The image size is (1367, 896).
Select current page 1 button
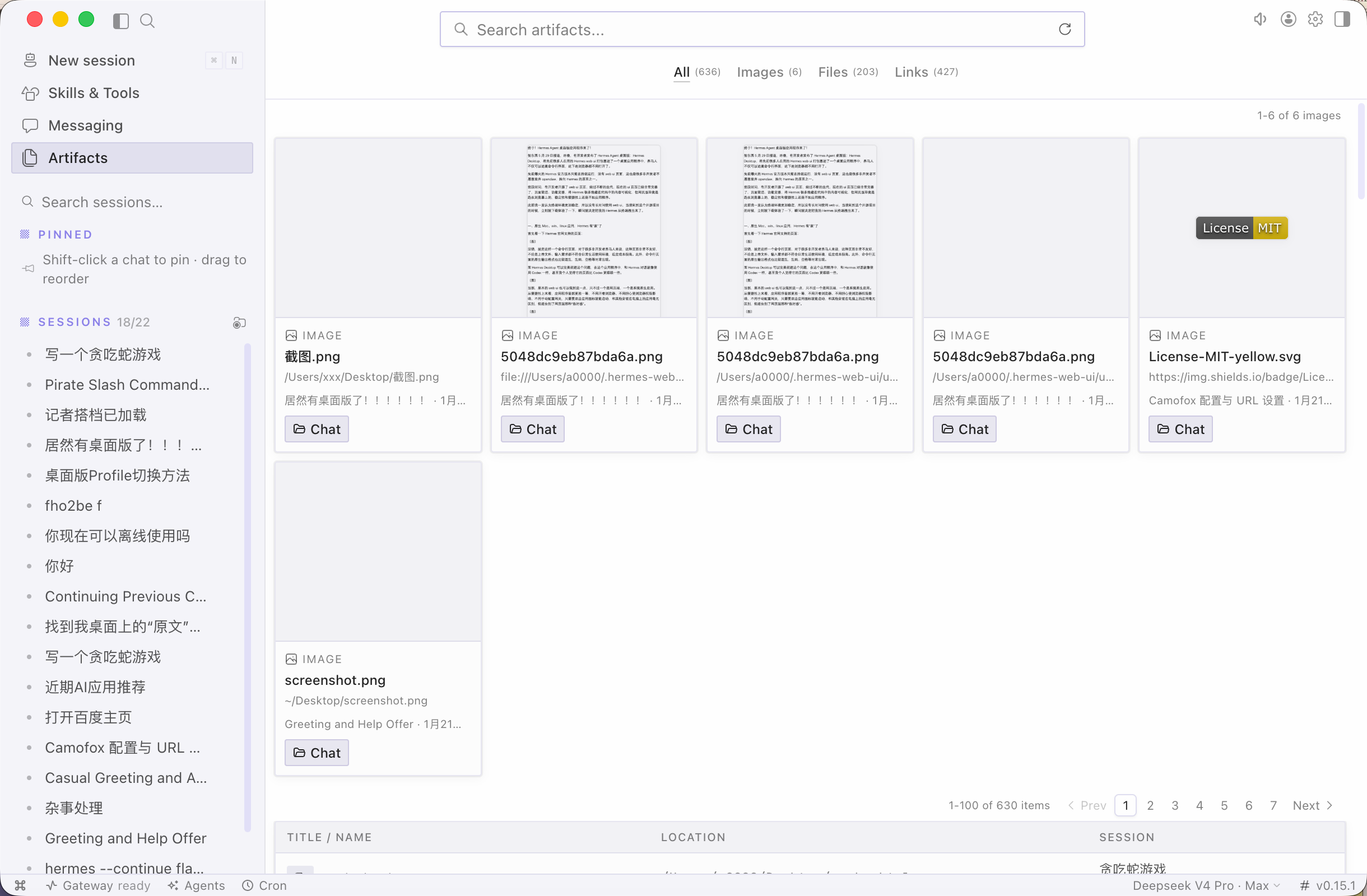click(x=1125, y=805)
